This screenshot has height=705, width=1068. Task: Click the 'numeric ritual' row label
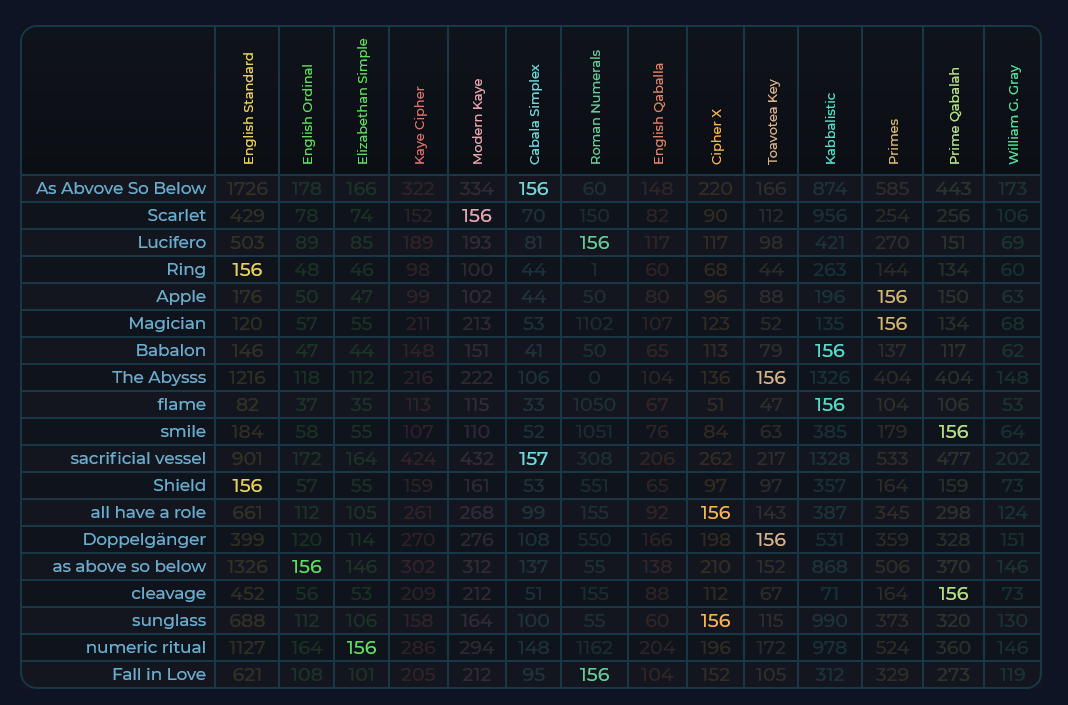146,647
